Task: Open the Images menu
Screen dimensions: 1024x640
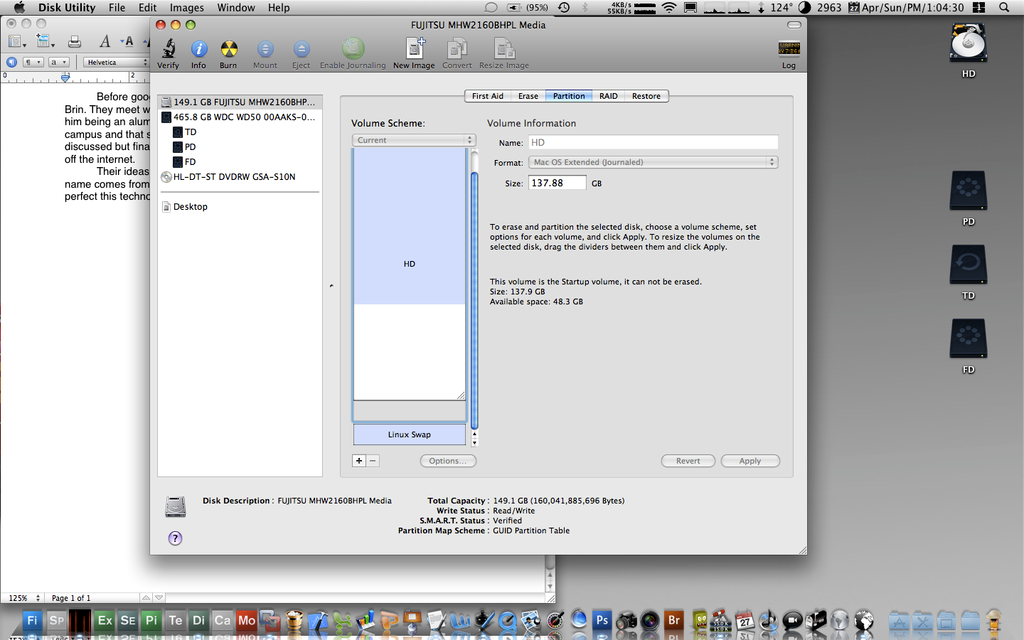Action: click(x=186, y=7)
